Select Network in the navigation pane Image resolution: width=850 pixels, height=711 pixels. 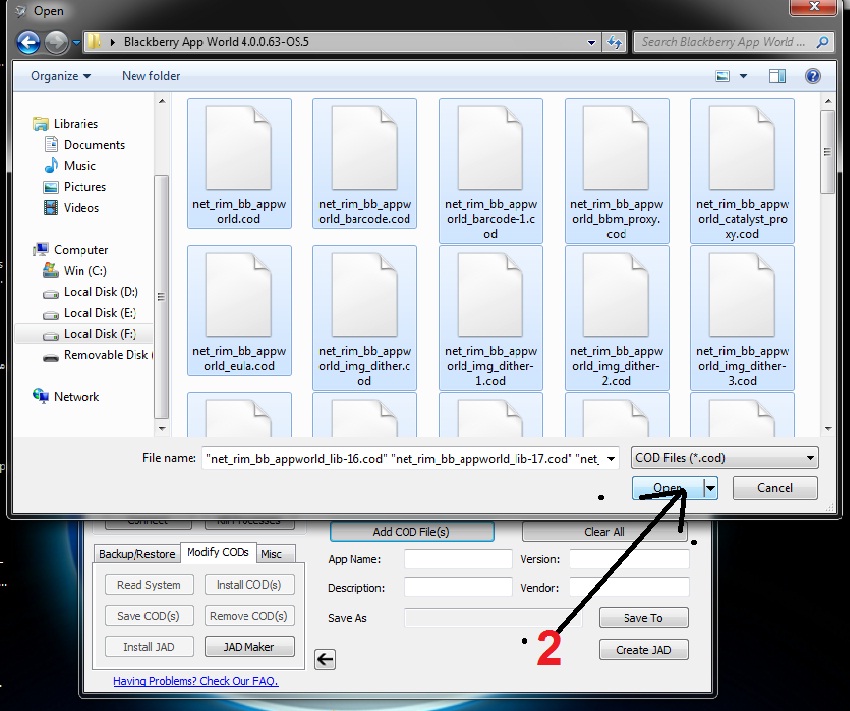click(66, 397)
